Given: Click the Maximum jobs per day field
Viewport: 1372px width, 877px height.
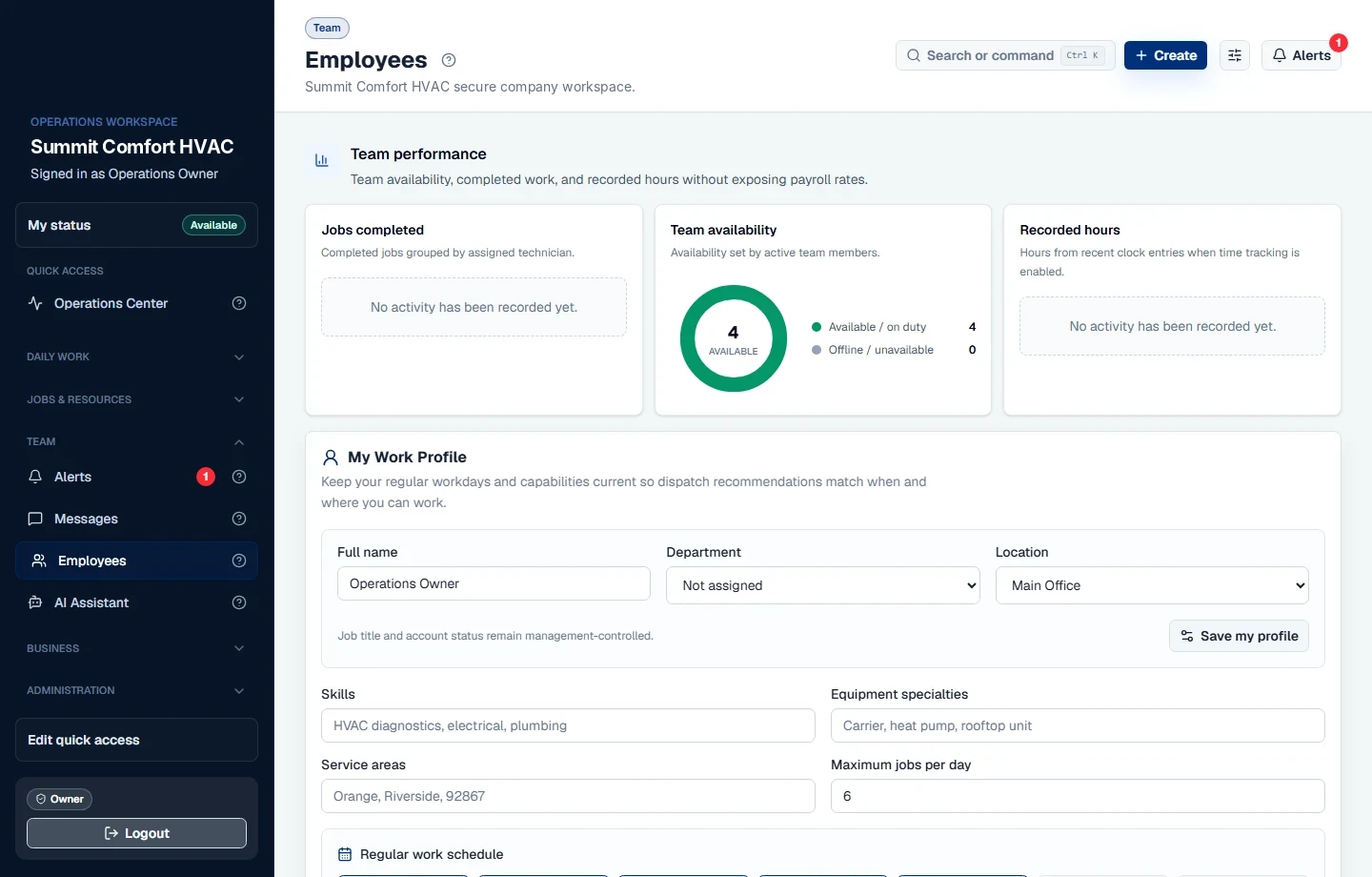Looking at the screenshot, I should (x=1078, y=796).
